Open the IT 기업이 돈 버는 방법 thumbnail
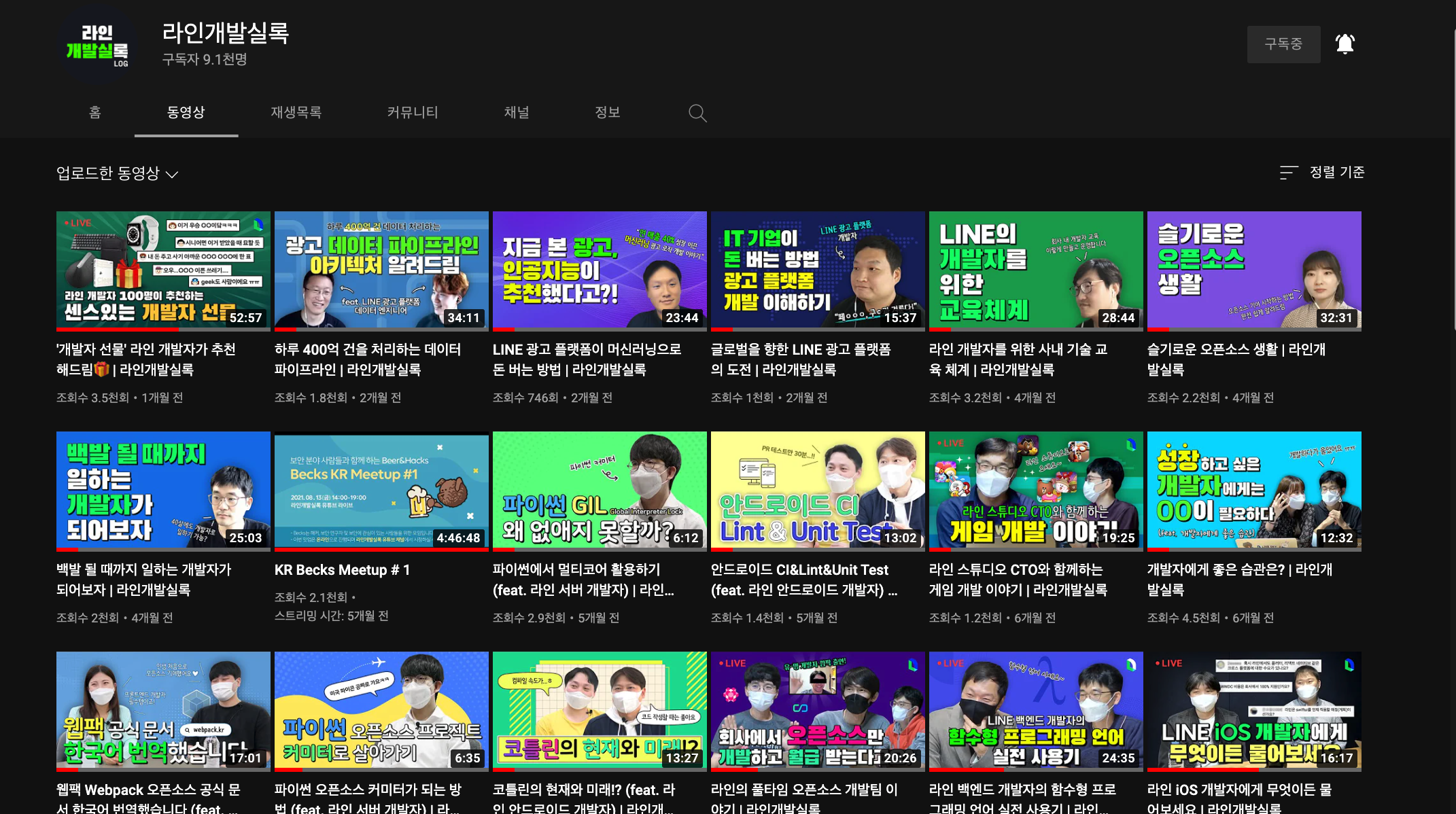Screen dimensions: 1456x814 coord(818,270)
